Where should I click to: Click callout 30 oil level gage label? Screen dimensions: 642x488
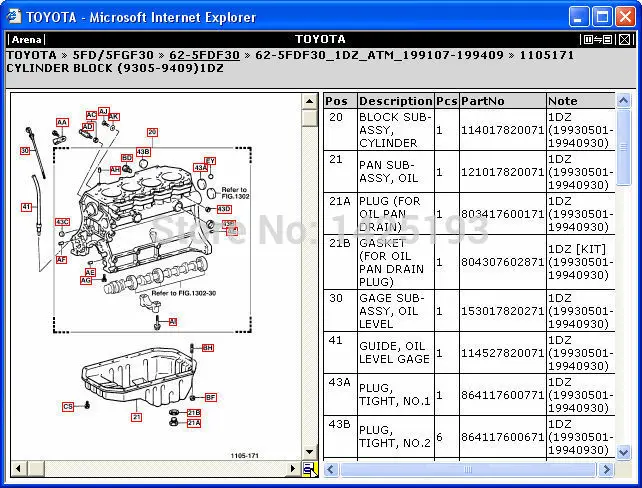(x=25, y=151)
